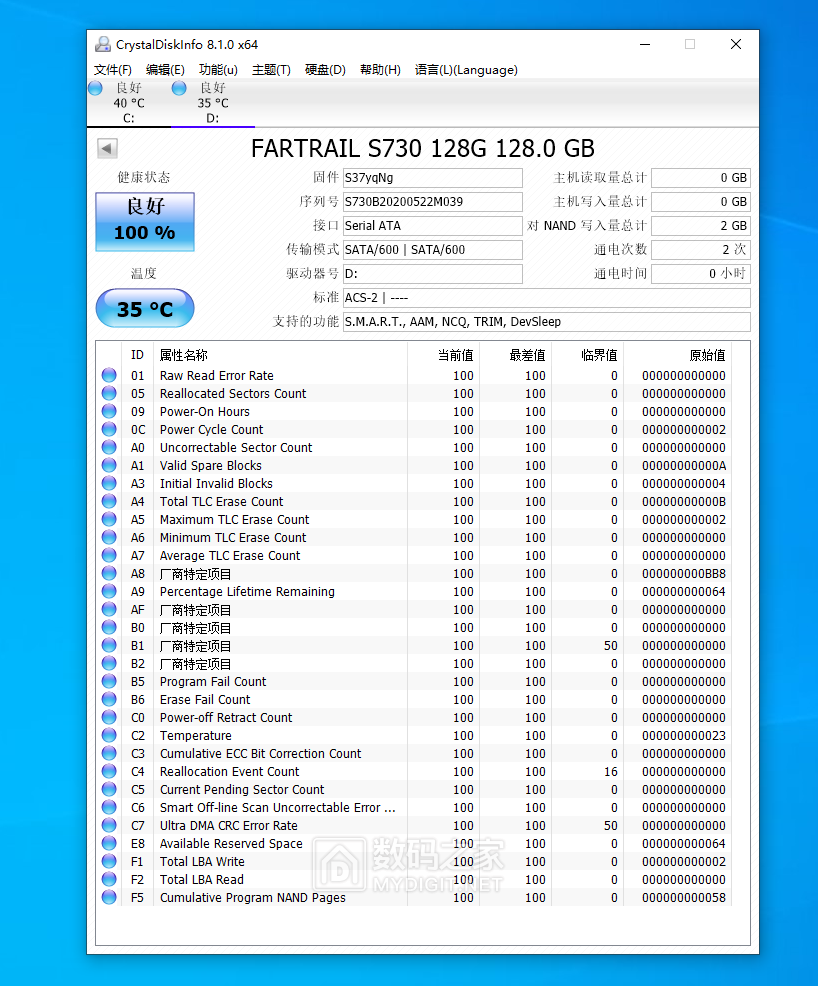Select the Smart Off-line Scan Uncorrectable Error row
818x986 pixels.
(x=414, y=808)
